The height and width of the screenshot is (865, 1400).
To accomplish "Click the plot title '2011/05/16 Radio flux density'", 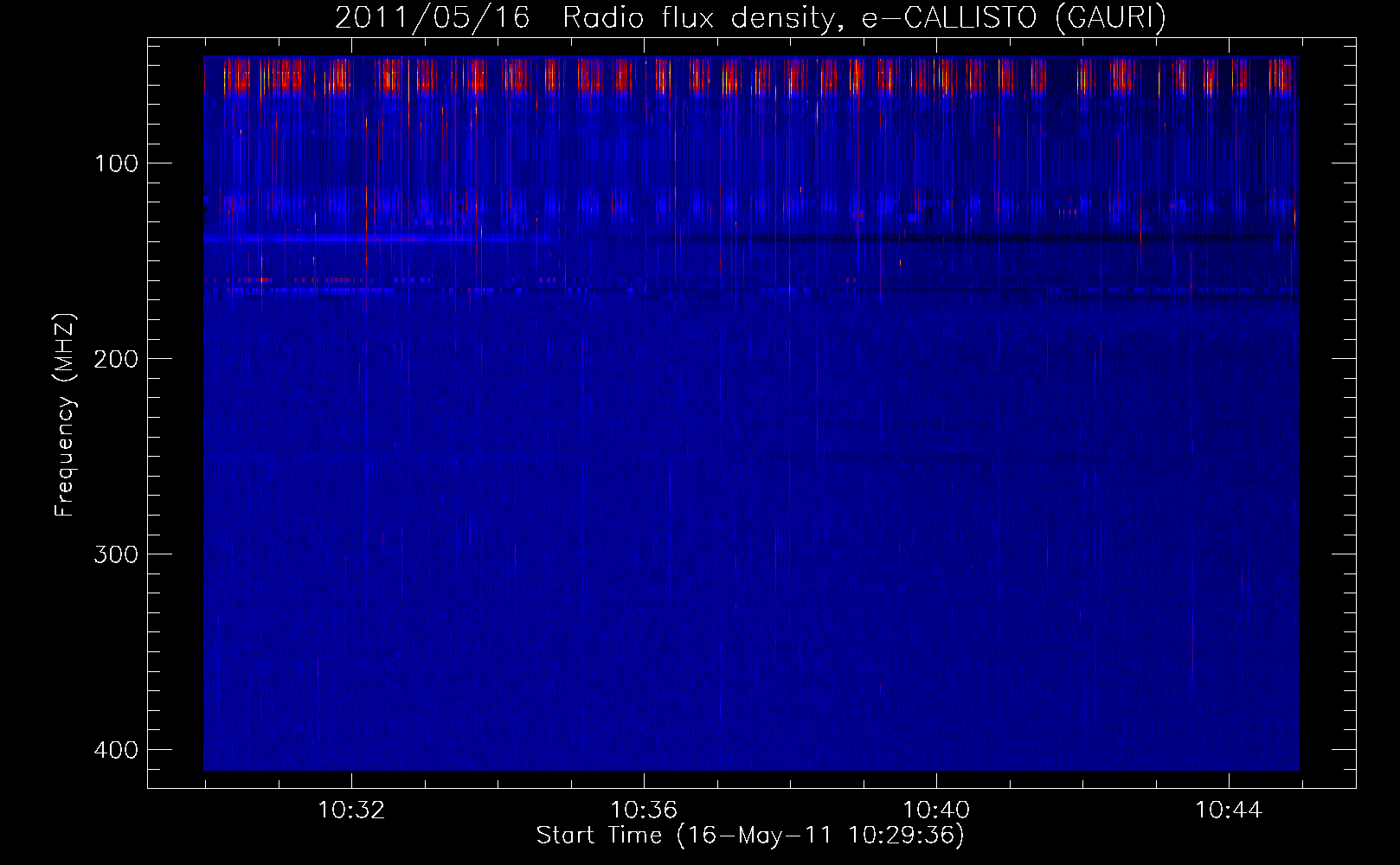I will tap(750, 17).
